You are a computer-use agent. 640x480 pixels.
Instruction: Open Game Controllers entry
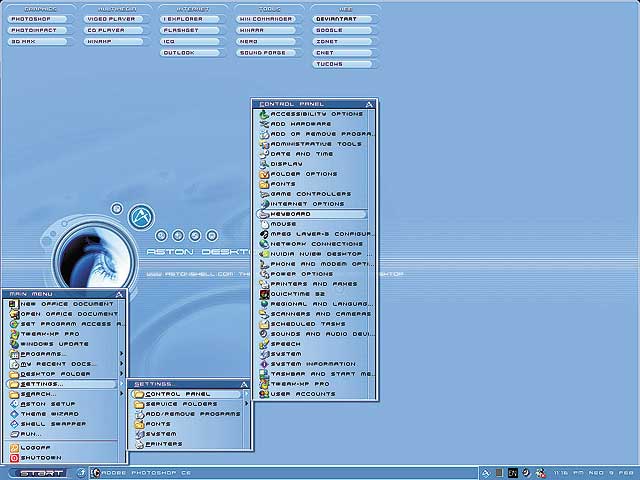pyautogui.click(x=313, y=194)
